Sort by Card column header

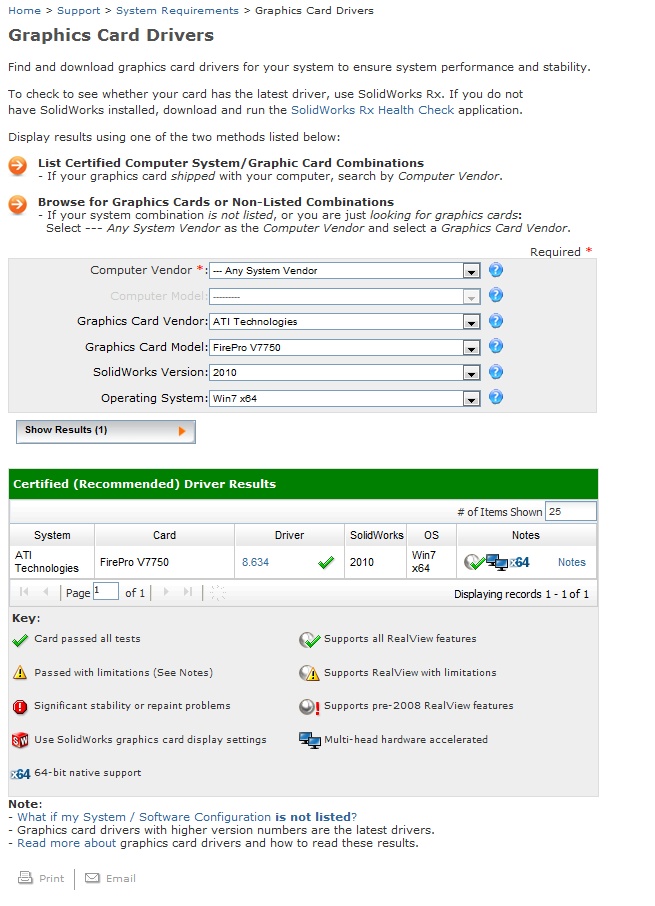165,535
